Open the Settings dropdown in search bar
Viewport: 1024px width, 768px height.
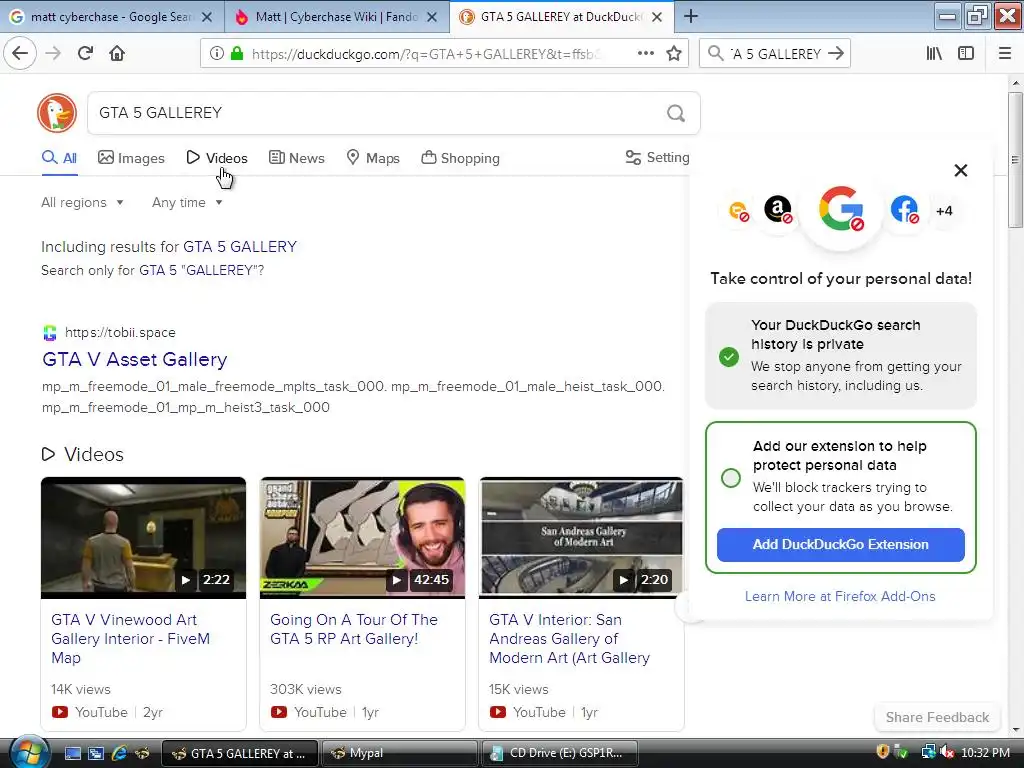point(657,157)
